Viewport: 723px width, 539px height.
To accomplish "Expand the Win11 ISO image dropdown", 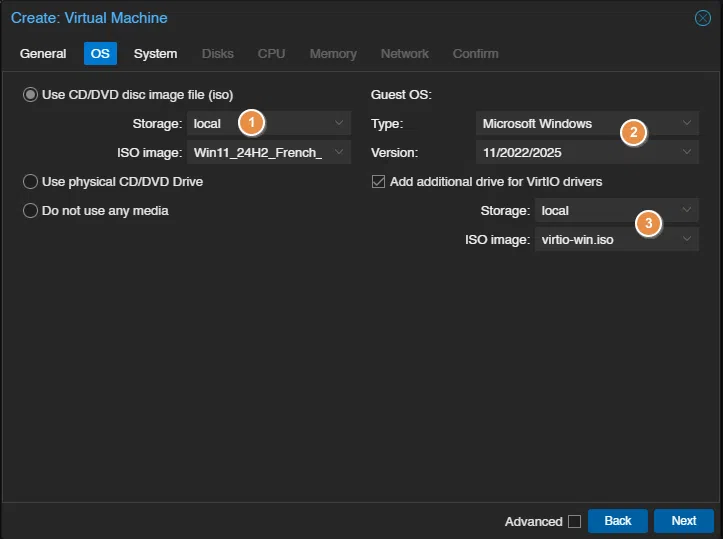I will click(340, 153).
